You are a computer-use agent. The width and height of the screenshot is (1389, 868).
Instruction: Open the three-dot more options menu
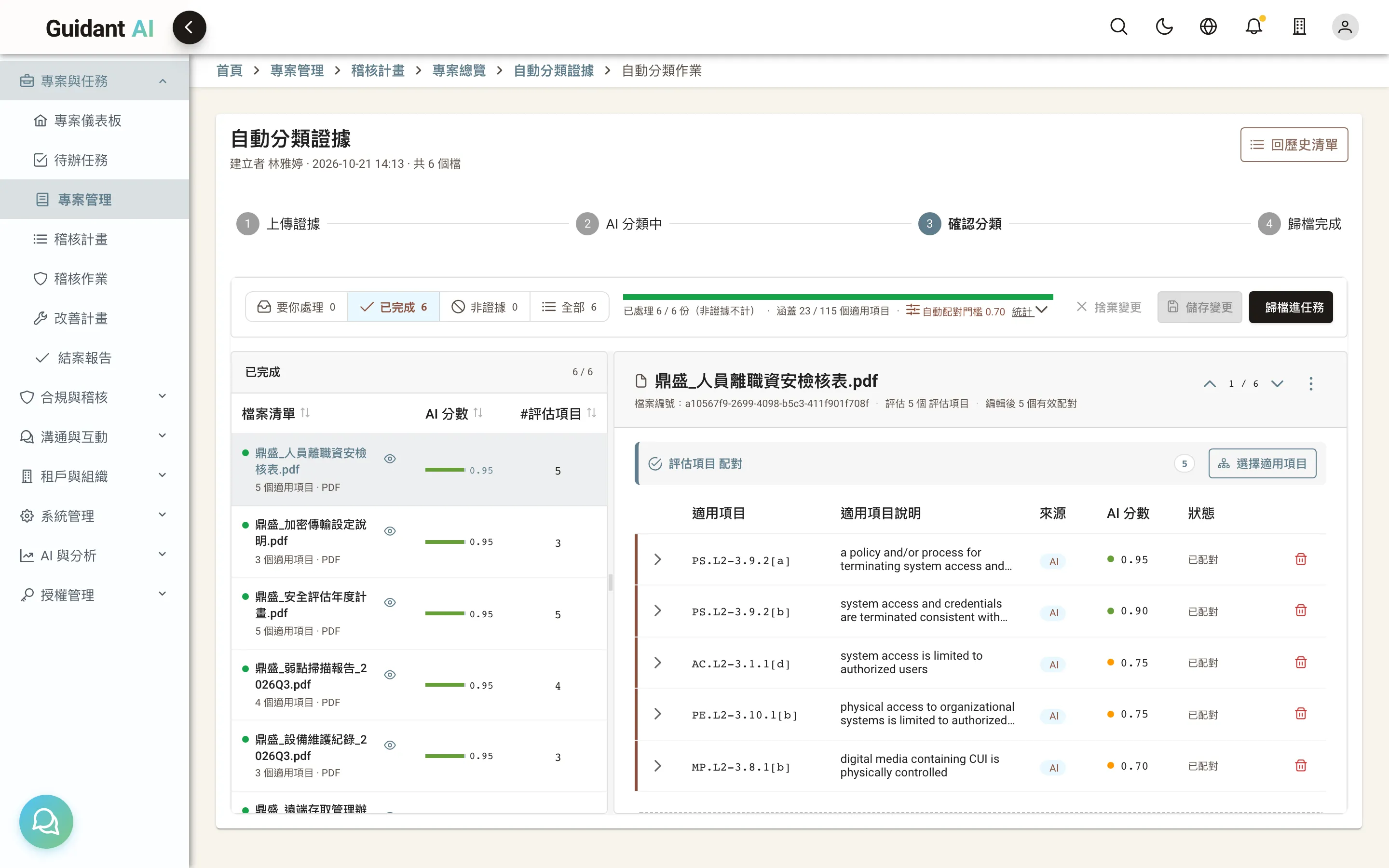1310,383
